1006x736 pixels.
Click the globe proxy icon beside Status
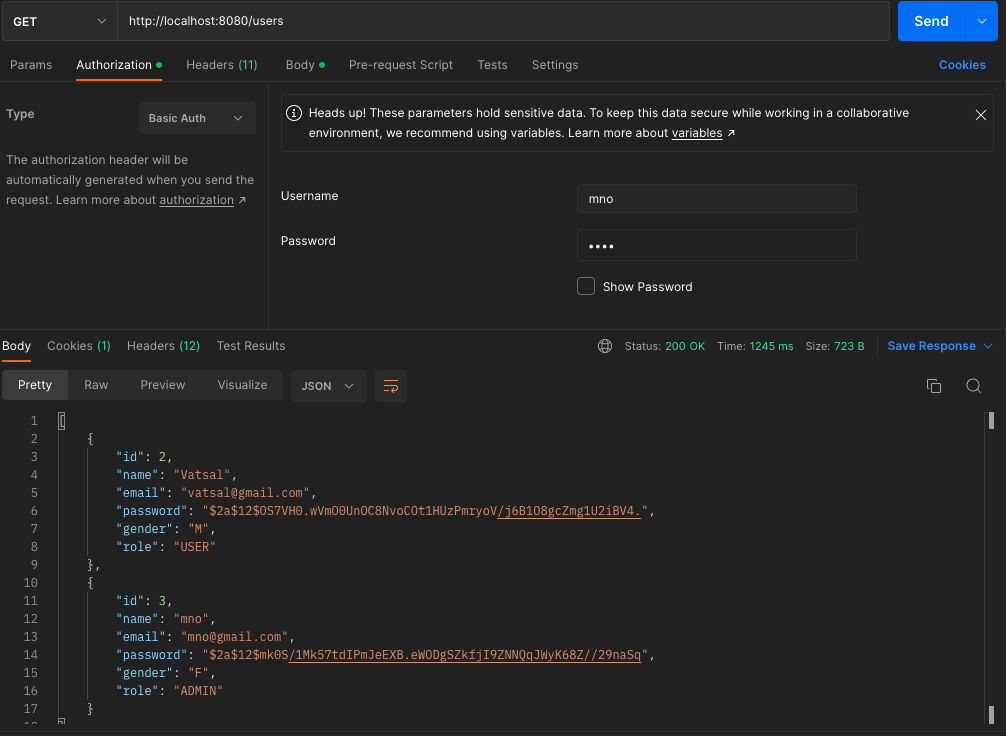(604, 345)
